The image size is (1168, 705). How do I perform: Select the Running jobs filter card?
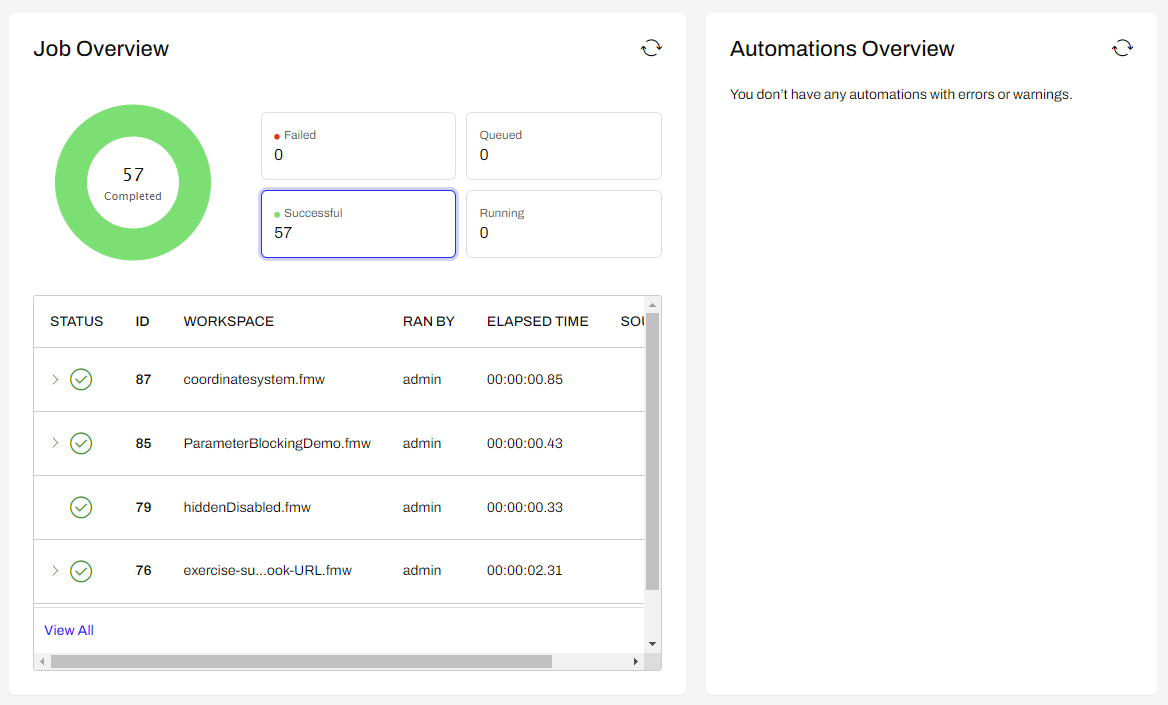pyautogui.click(x=563, y=224)
